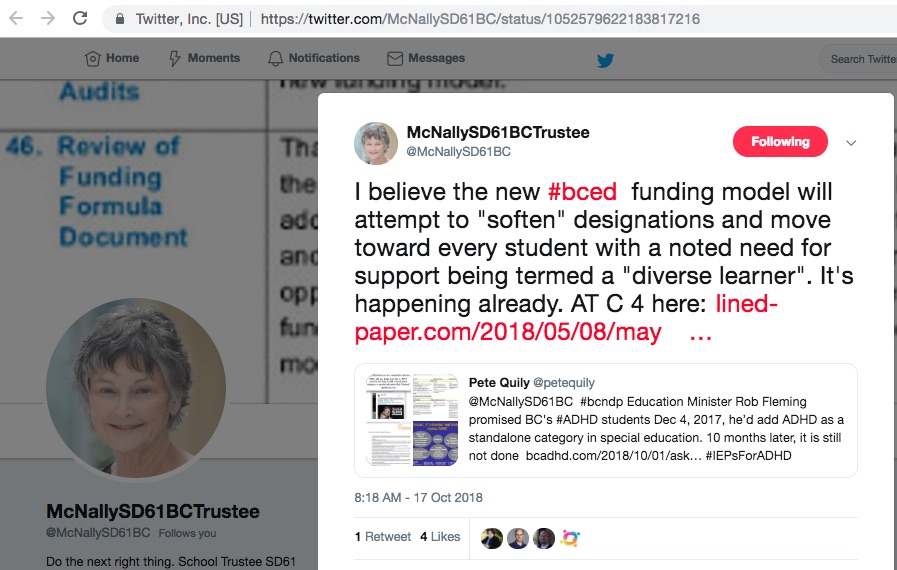Screen dimensions: 897x570
Task: Toggle the red Following button
Action: coord(780,141)
